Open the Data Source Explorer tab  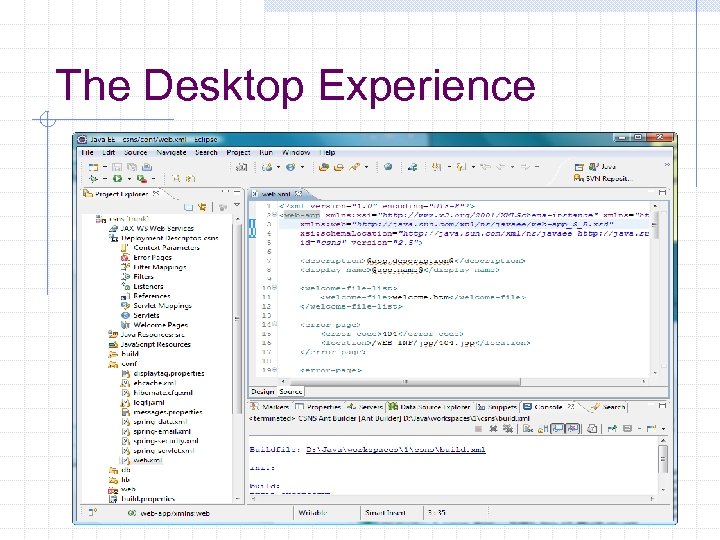[x=430, y=407]
